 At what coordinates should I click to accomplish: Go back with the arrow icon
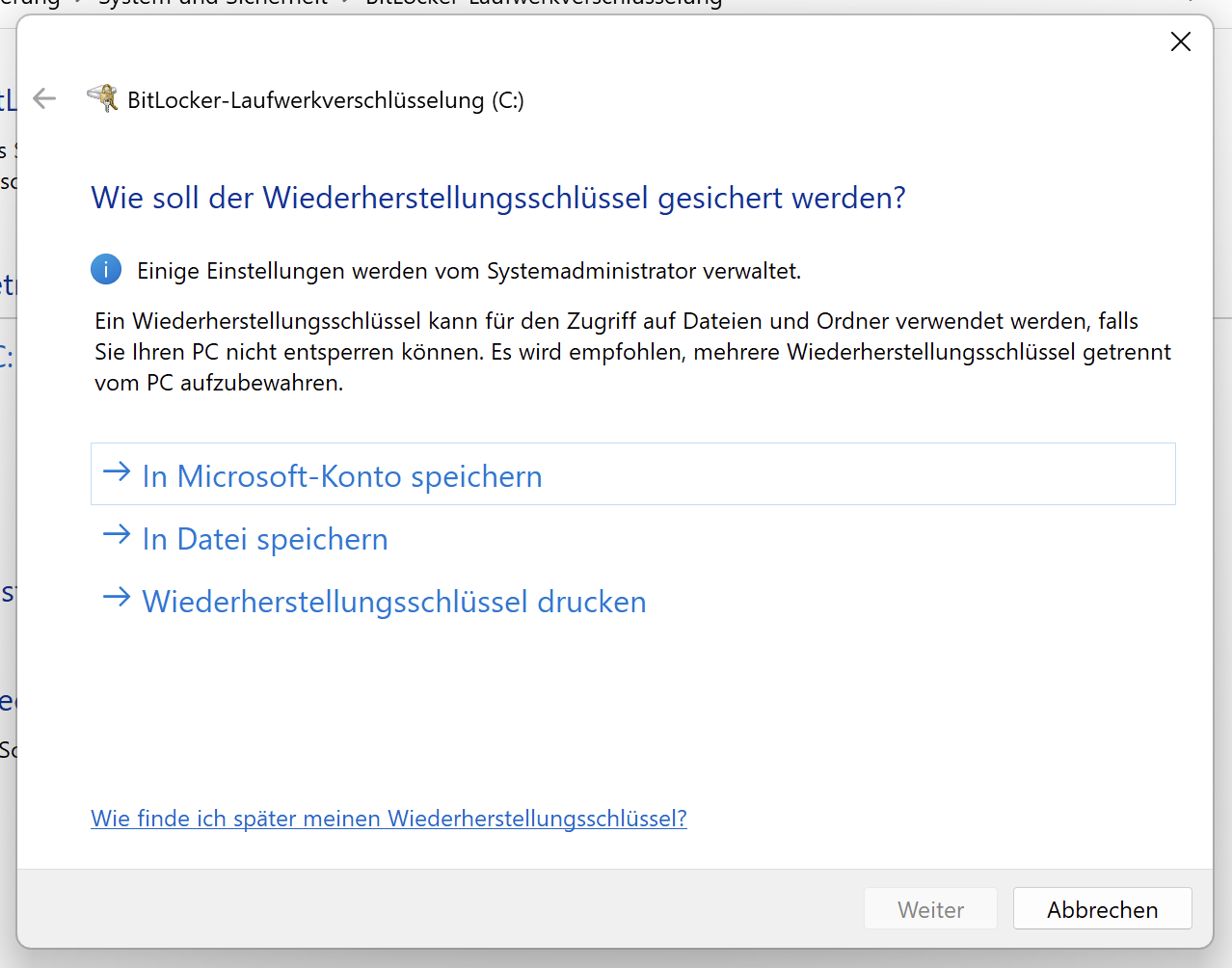click(x=44, y=98)
